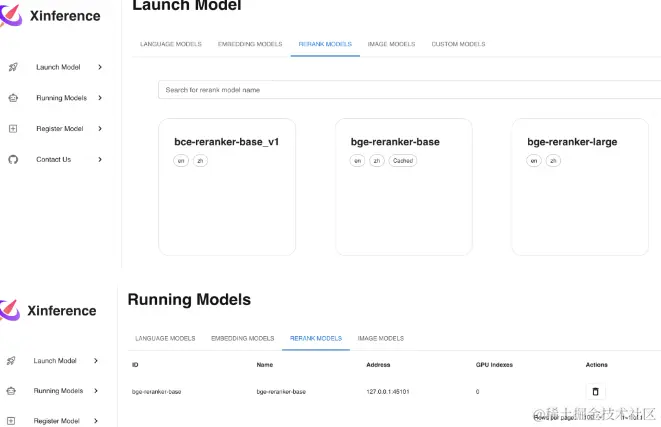This screenshot has width=661, height=427.
Task: Open Language Models tab on Launch Model page
Action: point(171,44)
